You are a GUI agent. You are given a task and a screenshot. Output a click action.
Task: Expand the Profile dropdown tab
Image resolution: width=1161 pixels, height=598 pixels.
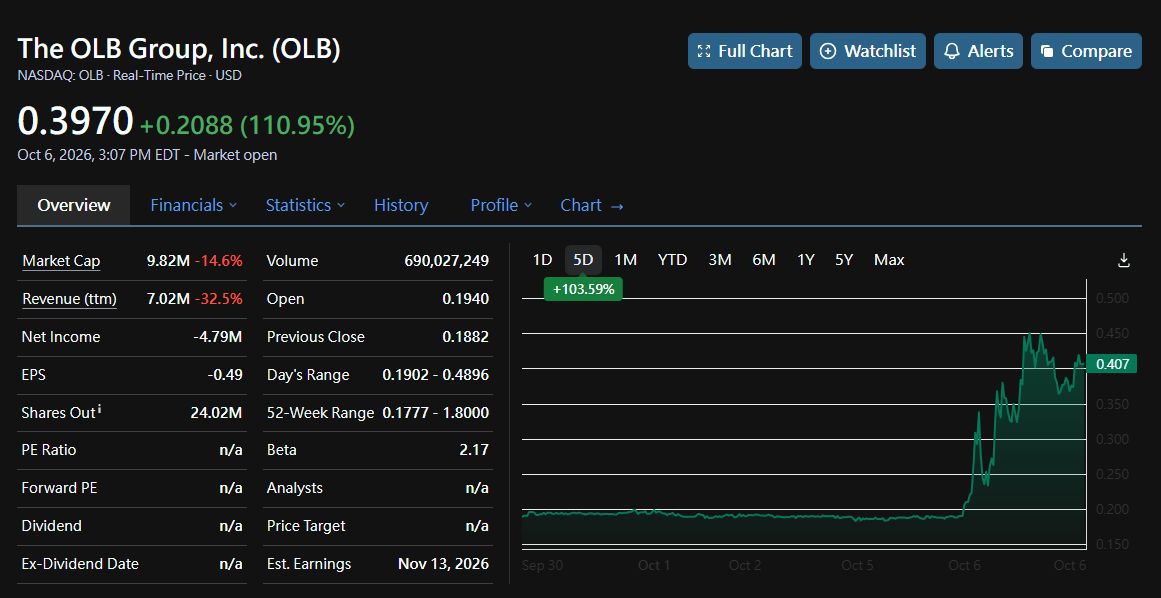(x=501, y=205)
